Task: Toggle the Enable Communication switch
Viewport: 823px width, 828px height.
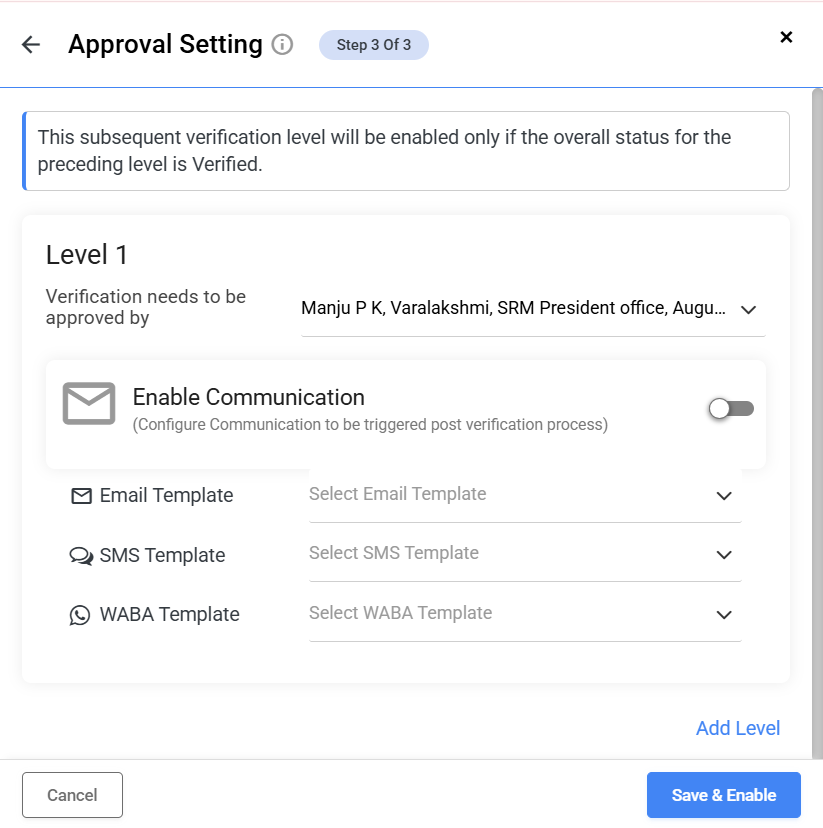Action: tap(731, 409)
